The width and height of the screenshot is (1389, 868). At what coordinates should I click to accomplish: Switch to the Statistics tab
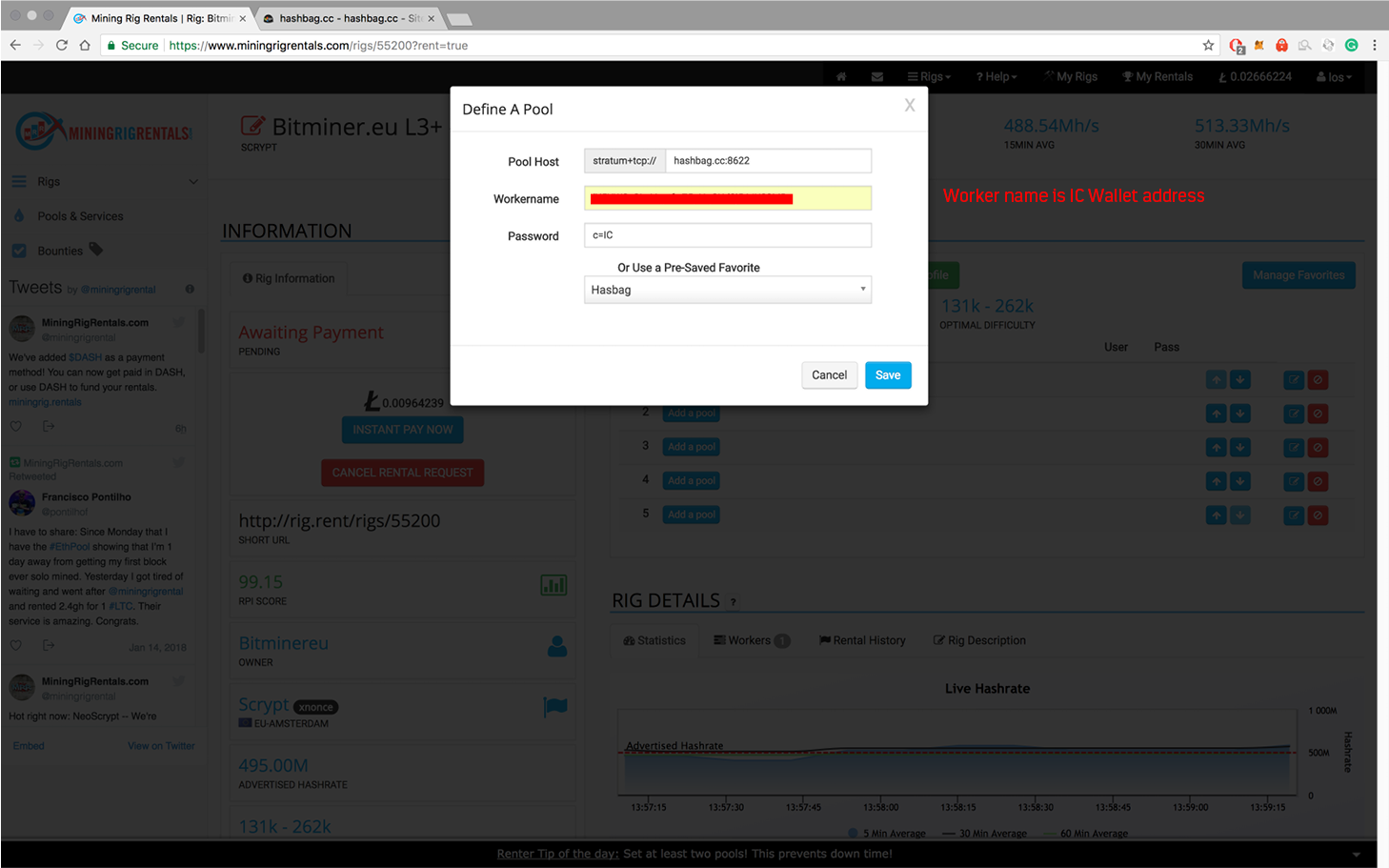654,640
